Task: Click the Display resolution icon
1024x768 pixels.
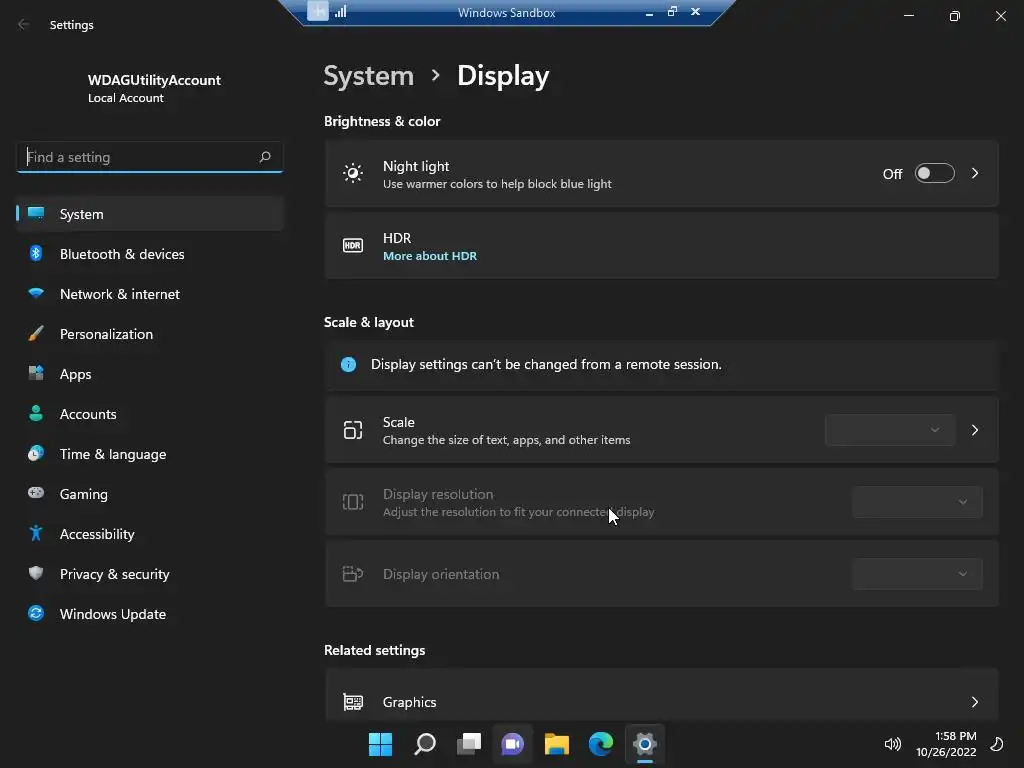Action: [353, 502]
